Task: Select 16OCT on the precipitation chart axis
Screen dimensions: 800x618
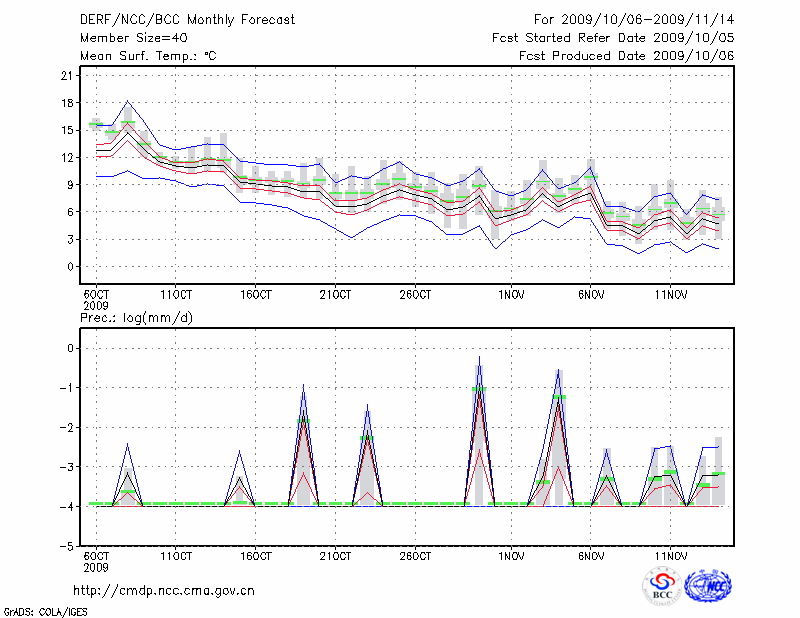Action: 256,555
